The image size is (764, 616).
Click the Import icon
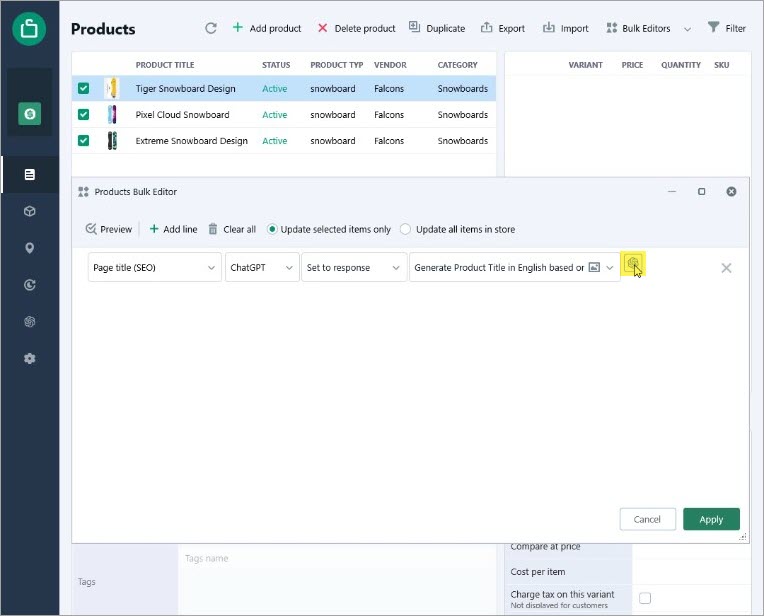[x=549, y=27]
